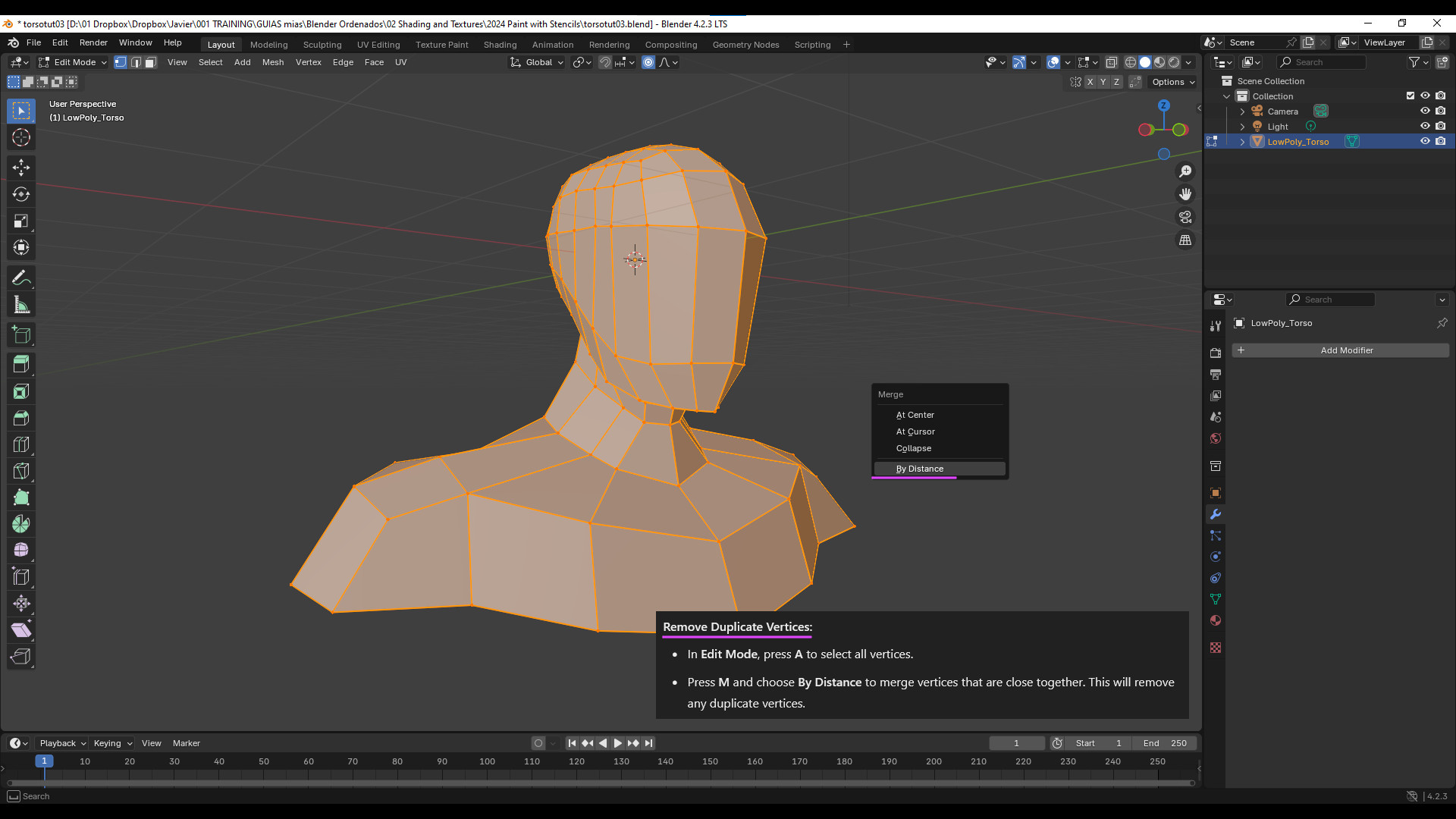1456x819 pixels.
Task: Click the Start frame field
Action: [1099, 743]
